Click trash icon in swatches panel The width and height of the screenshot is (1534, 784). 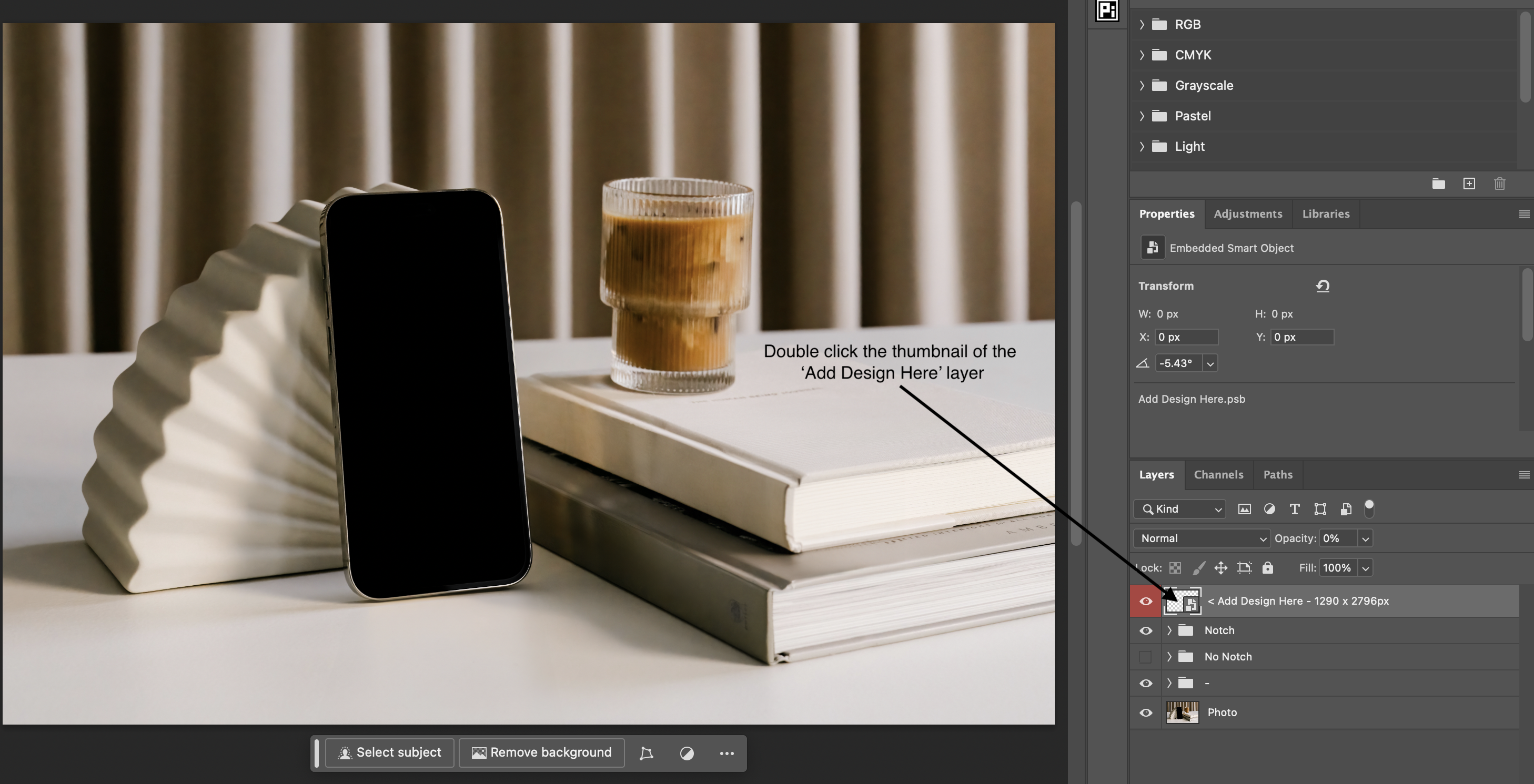pyautogui.click(x=1499, y=184)
